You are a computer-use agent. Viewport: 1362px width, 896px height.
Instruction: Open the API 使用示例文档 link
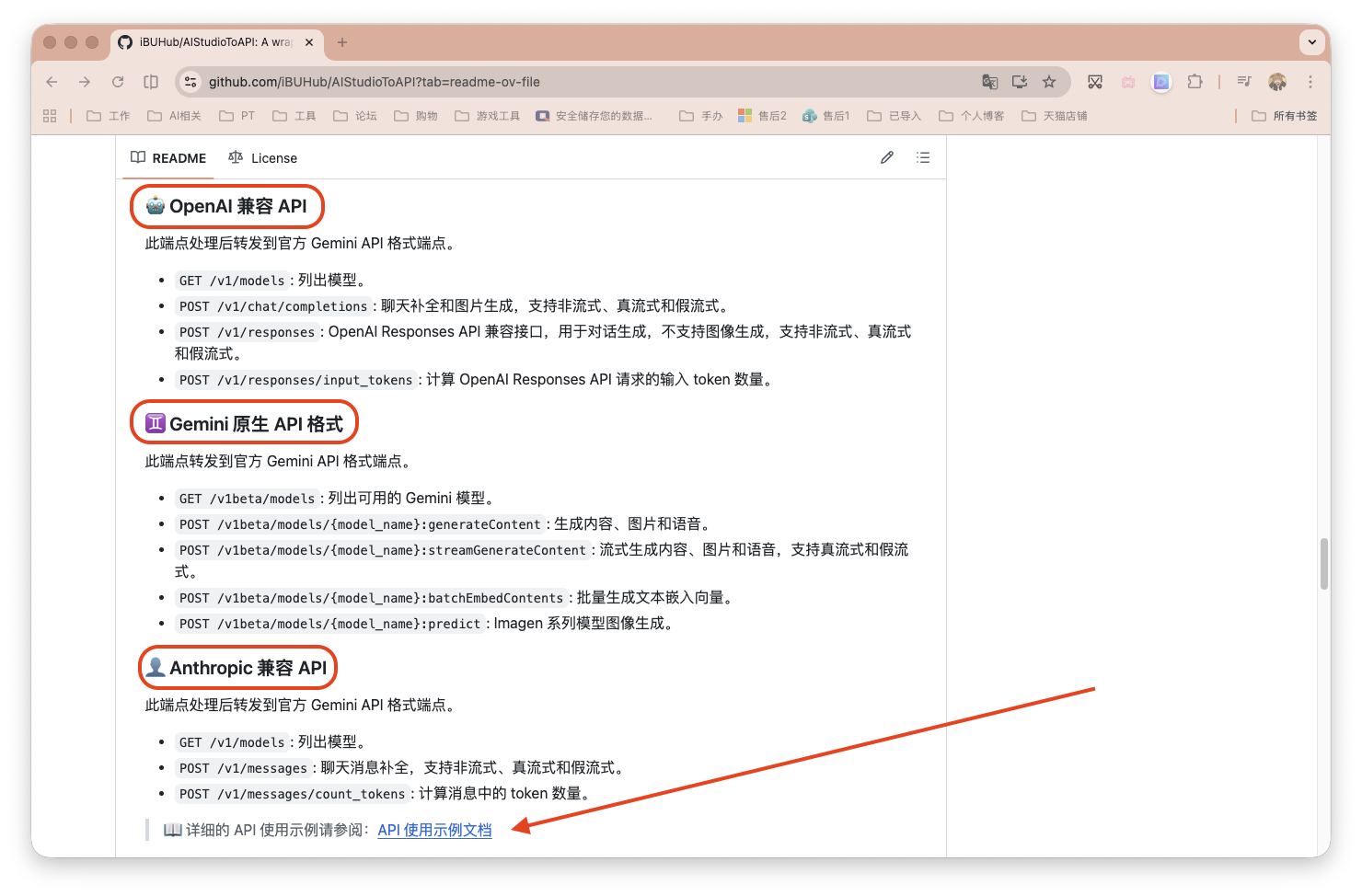434,830
